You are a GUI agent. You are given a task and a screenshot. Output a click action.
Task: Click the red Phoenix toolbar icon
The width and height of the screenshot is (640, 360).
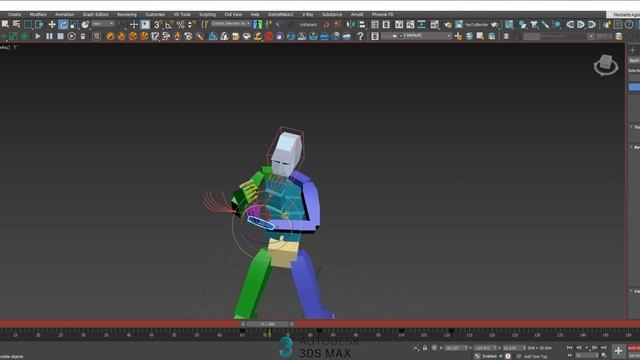point(269,36)
